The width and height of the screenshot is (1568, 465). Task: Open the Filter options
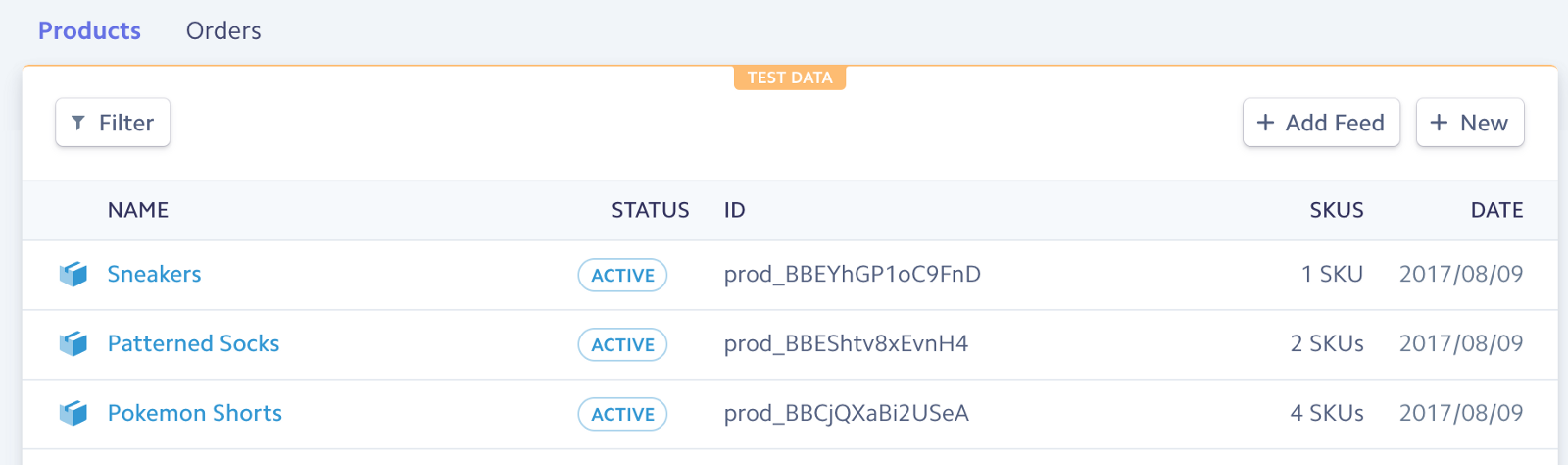pyautogui.click(x=113, y=123)
